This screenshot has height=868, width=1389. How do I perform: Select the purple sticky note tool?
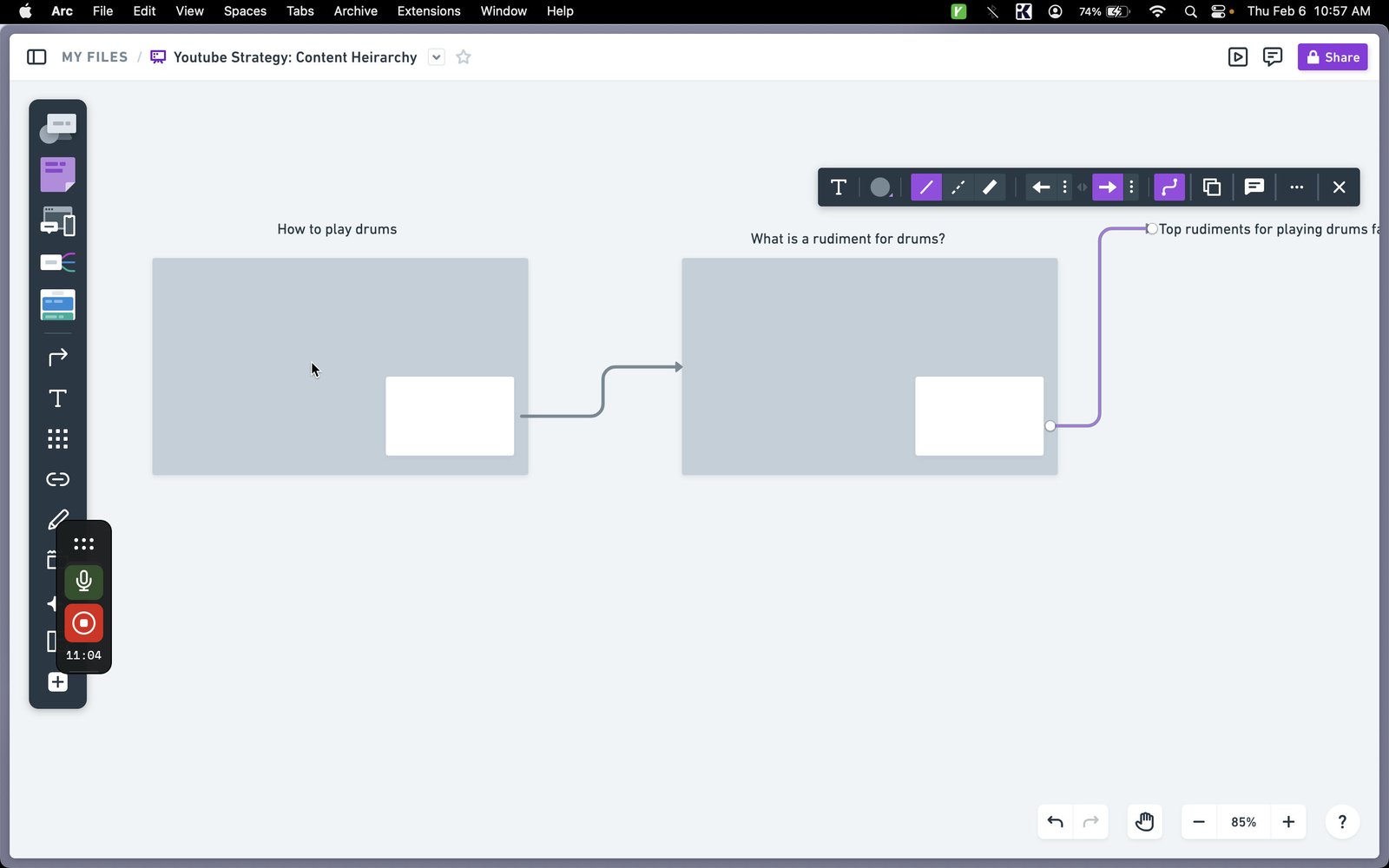(57, 174)
